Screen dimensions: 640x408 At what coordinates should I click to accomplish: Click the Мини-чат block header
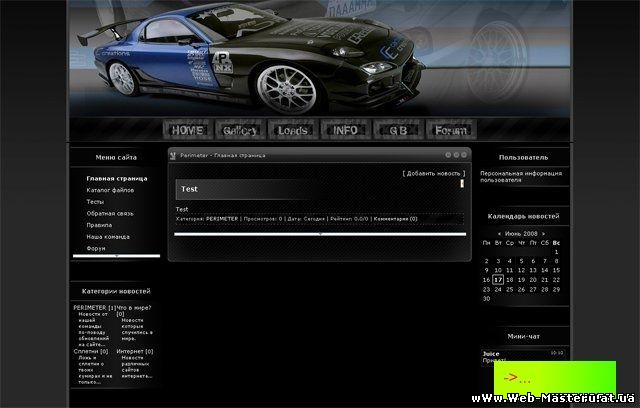pos(523,336)
